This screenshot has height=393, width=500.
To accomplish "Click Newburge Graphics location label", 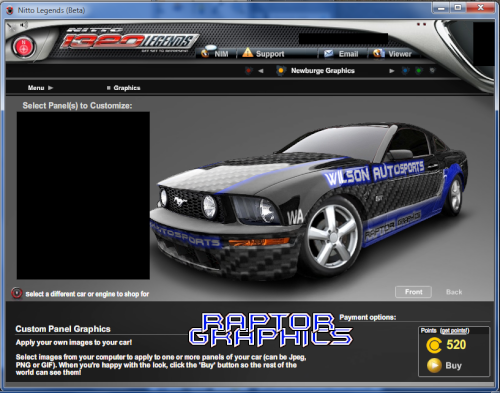I will [x=323, y=71].
